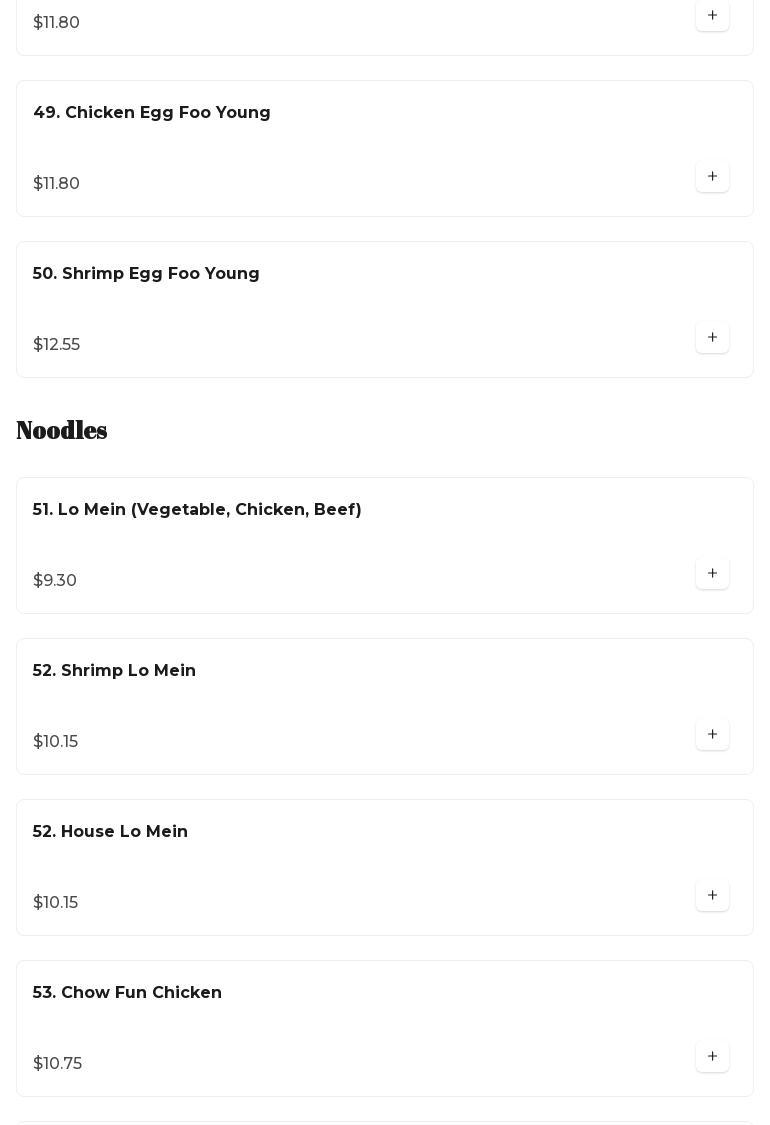Click the $12.55 price of Shrimp Egg Foo Young

coord(56,345)
